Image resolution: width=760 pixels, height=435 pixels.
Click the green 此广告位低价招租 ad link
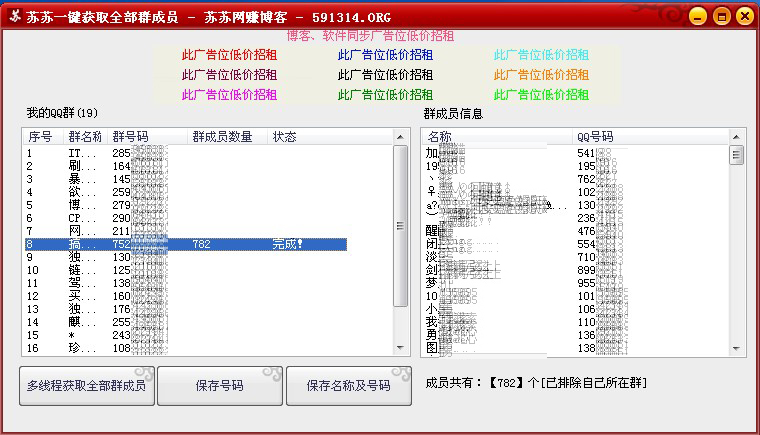click(x=385, y=95)
